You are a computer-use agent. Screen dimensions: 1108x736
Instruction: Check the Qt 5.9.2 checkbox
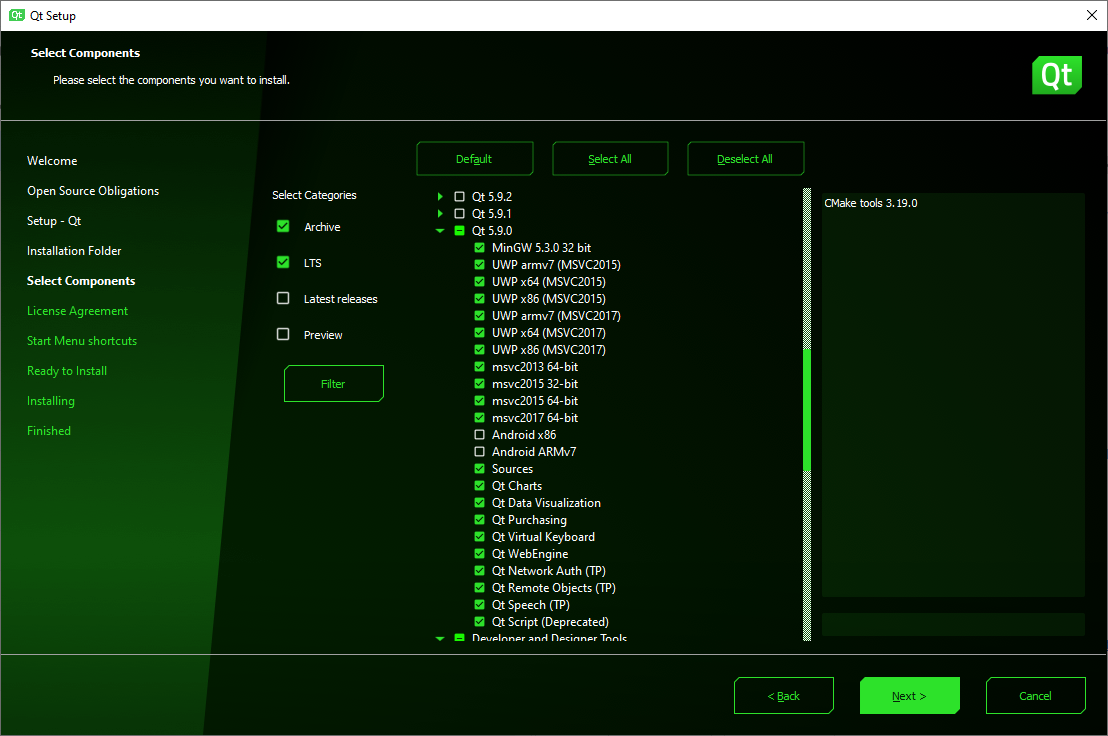(x=459, y=196)
